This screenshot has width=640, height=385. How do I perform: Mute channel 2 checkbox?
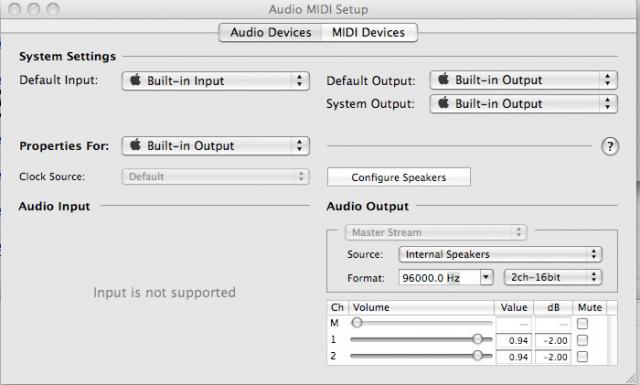tap(582, 356)
